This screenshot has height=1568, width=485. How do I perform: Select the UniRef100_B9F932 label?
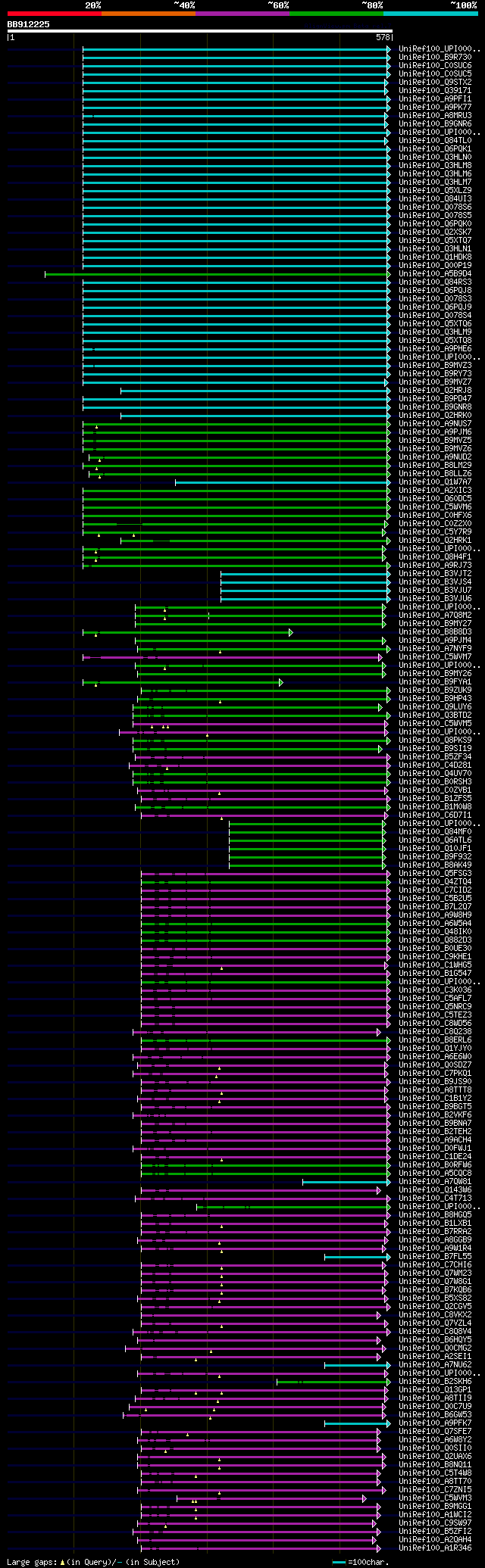(x=435, y=856)
